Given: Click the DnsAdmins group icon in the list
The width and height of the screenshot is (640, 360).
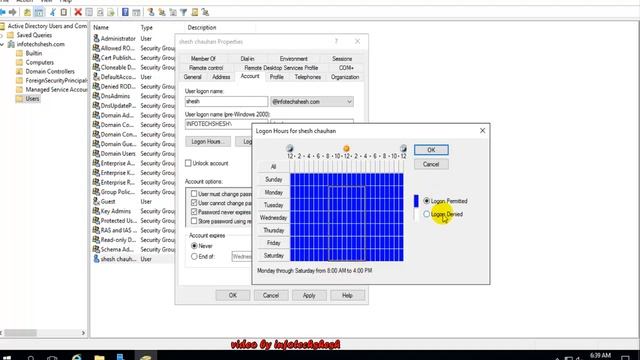Looking at the screenshot, I should [96, 96].
